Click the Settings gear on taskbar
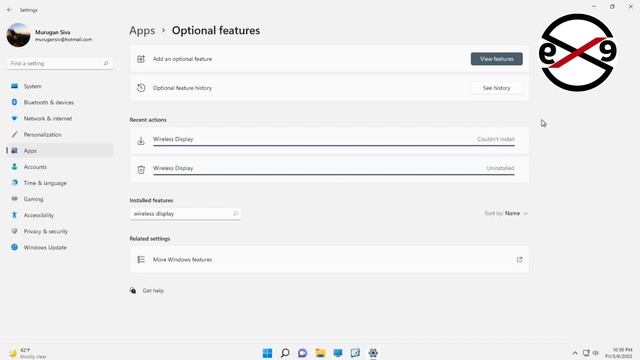The width and height of the screenshot is (640, 360). coord(373,353)
